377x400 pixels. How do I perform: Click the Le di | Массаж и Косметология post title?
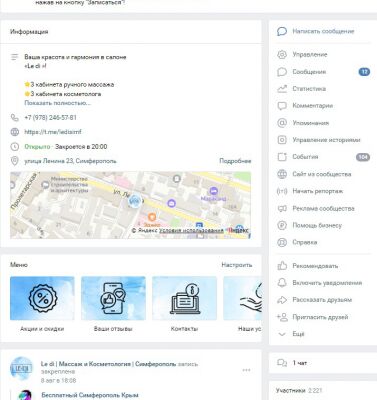click(x=108, y=364)
